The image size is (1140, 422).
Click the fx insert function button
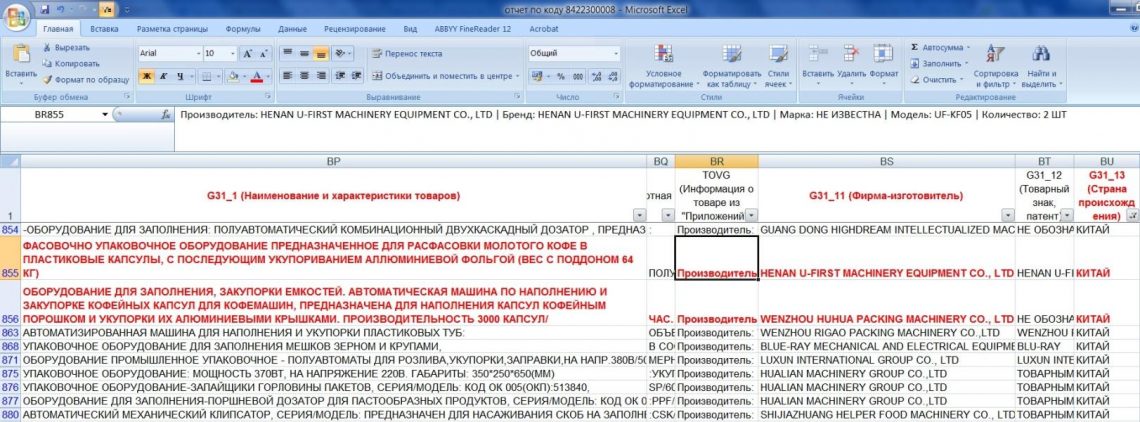[x=166, y=115]
